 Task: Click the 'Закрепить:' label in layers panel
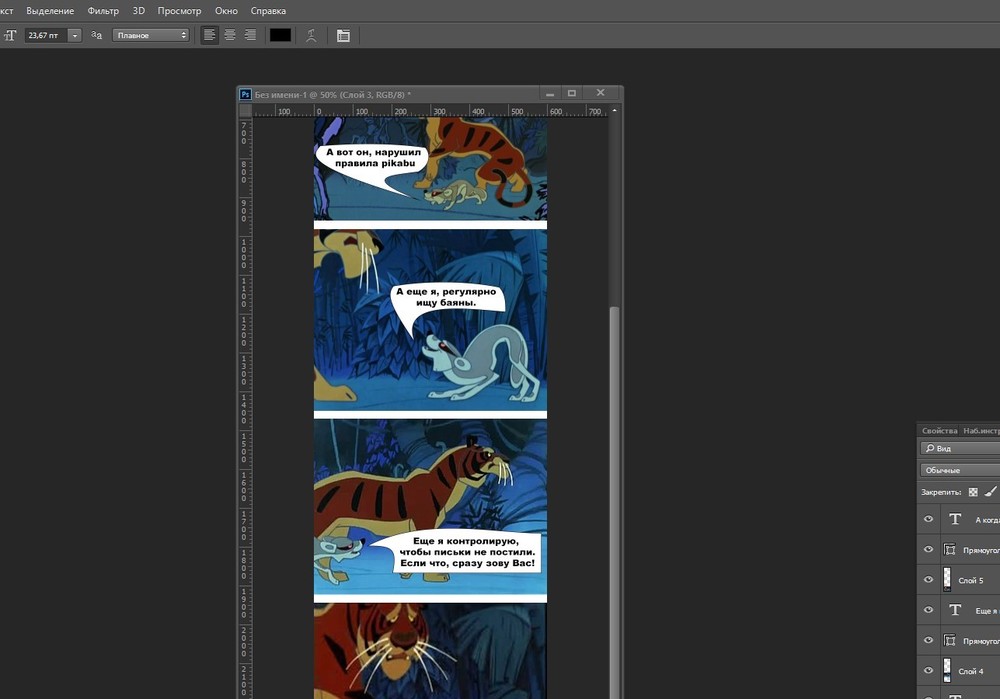(941, 492)
